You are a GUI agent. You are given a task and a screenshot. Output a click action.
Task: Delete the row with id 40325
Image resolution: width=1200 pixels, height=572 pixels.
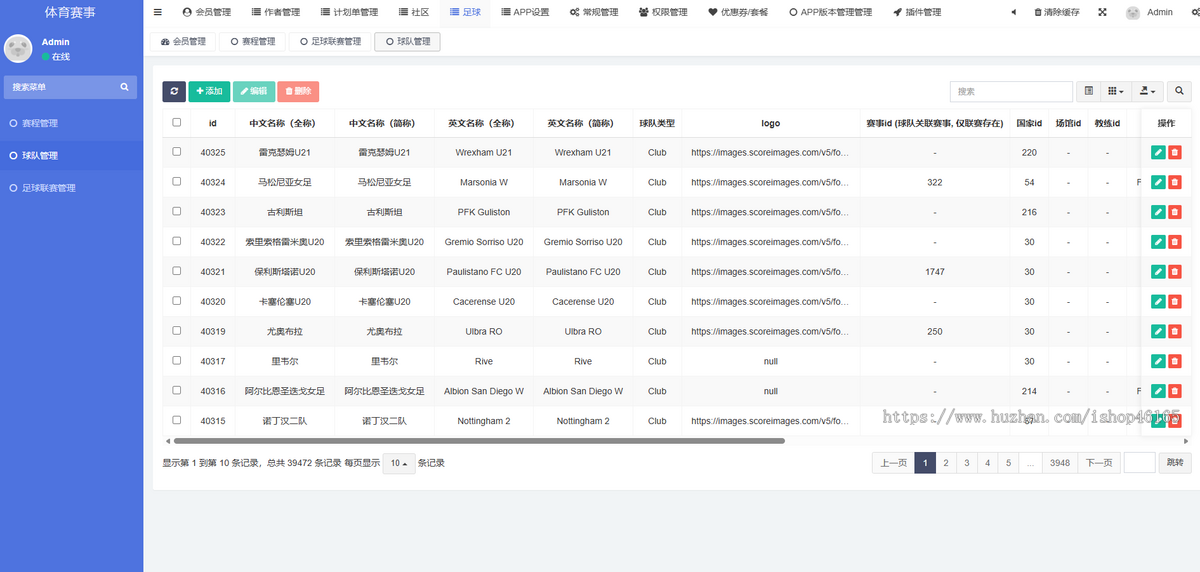(1175, 152)
